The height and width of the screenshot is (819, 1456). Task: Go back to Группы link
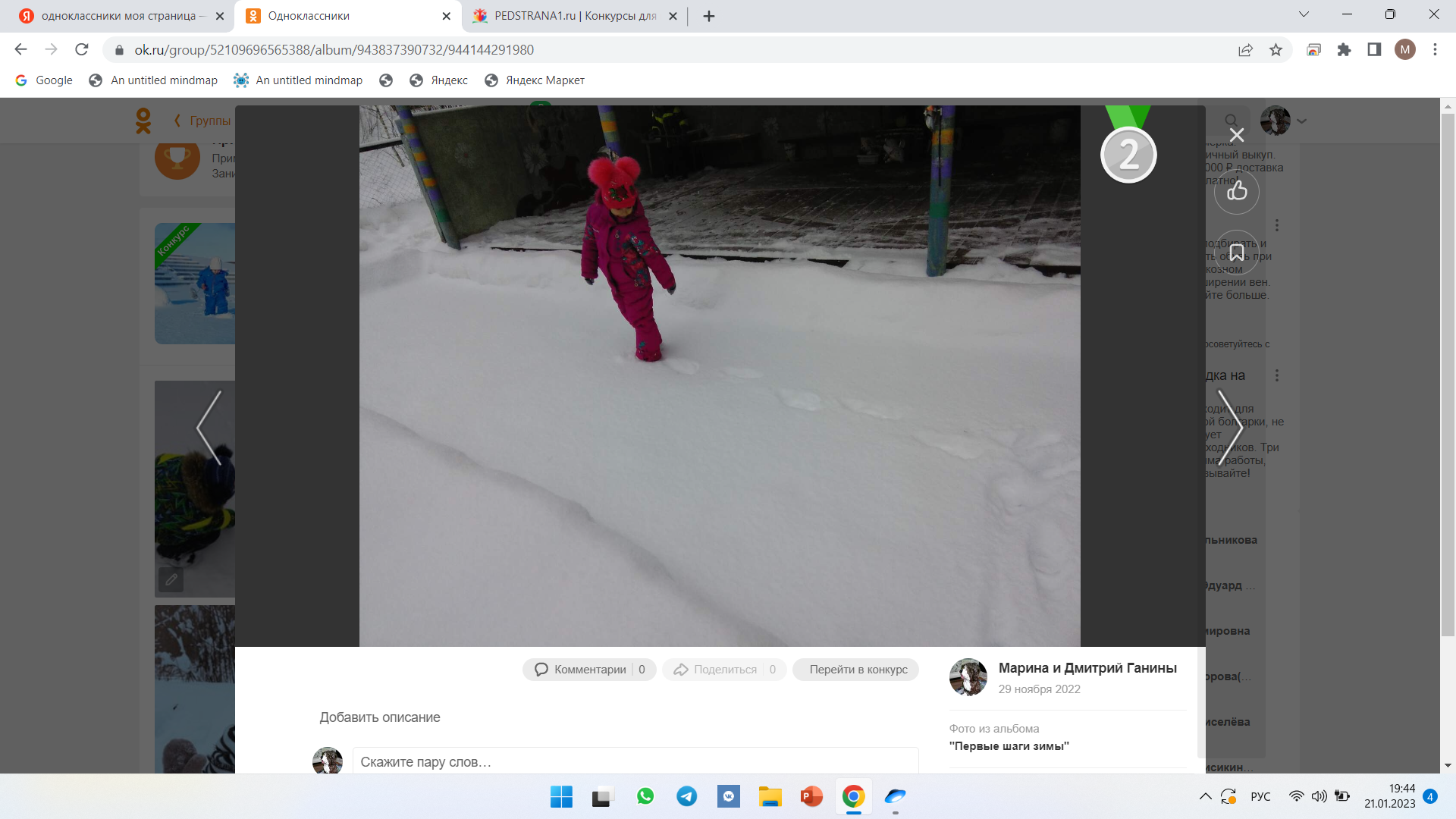click(x=202, y=121)
